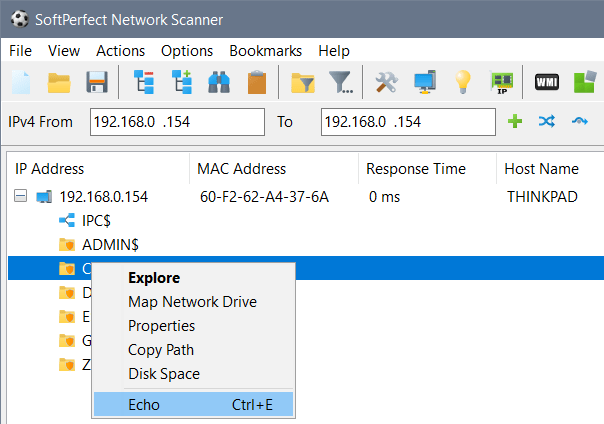Select the D share folder row

click(75, 292)
